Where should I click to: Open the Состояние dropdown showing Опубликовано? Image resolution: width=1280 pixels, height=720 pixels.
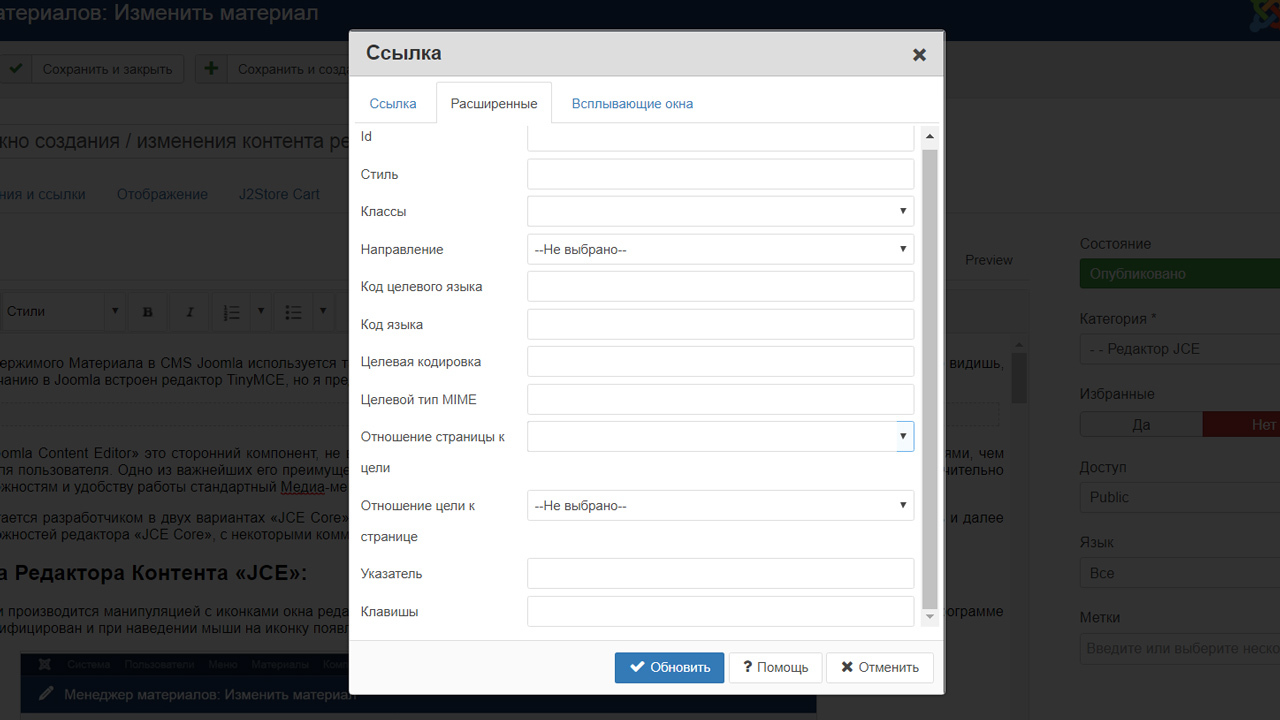pyautogui.click(x=1180, y=274)
